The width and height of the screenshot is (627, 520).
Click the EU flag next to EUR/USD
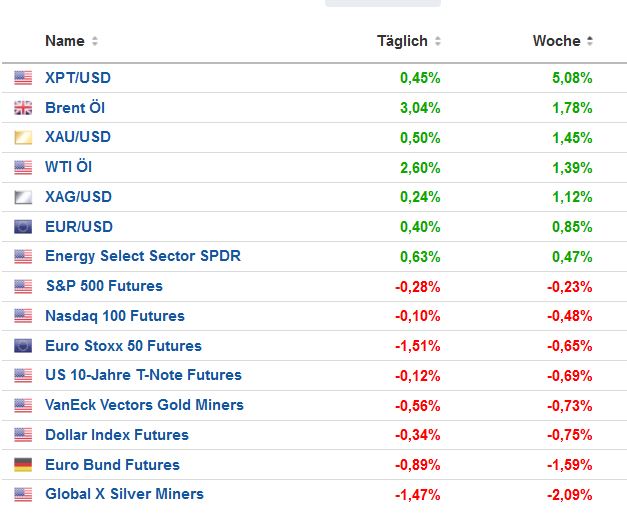click(x=23, y=227)
